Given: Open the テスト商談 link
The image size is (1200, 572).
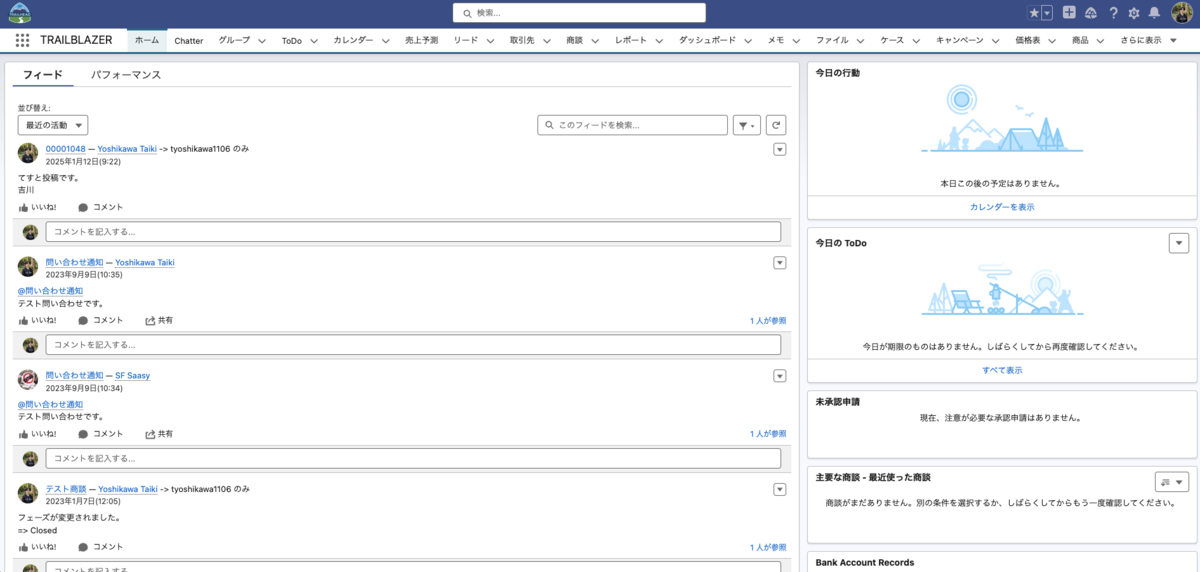Looking at the screenshot, I should [66, 489].
